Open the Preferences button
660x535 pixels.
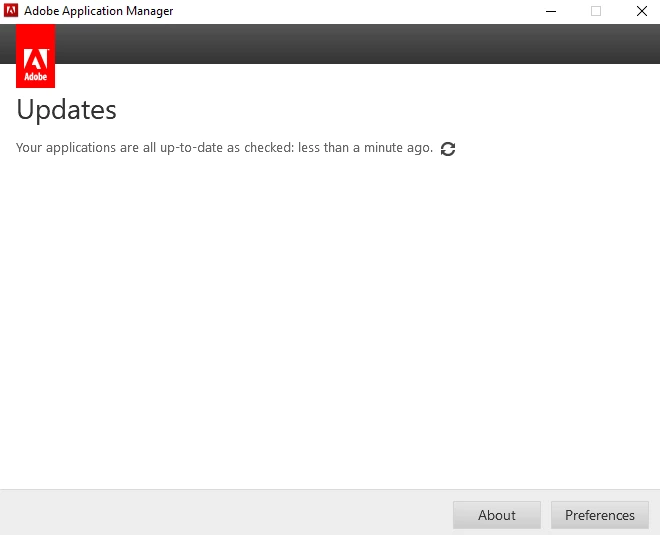pos(599,515)
